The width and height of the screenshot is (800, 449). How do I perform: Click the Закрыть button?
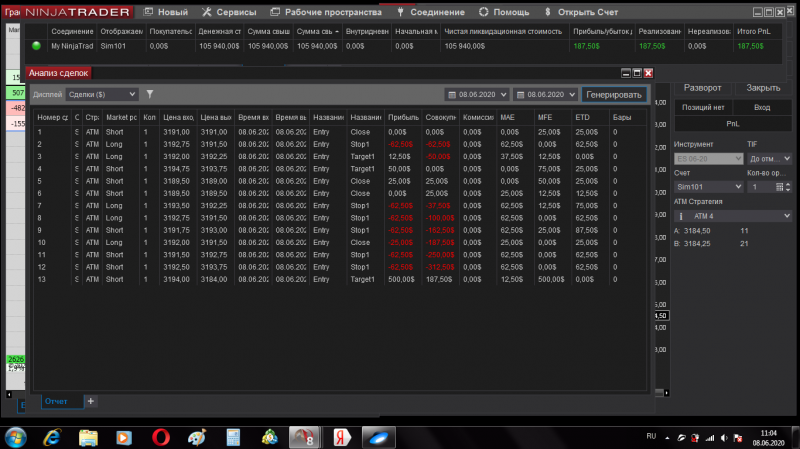click(763, 88)
